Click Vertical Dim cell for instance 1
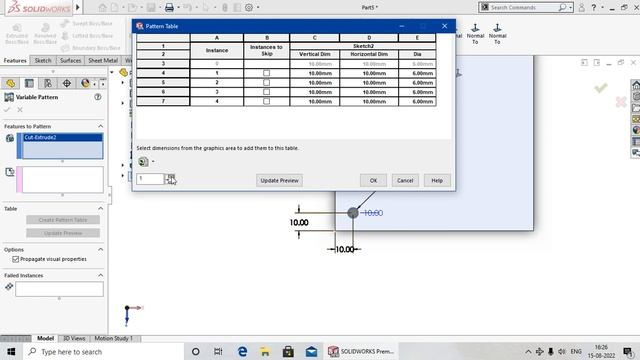This screenshot has height=360, width=640. (x=314, y=73)
